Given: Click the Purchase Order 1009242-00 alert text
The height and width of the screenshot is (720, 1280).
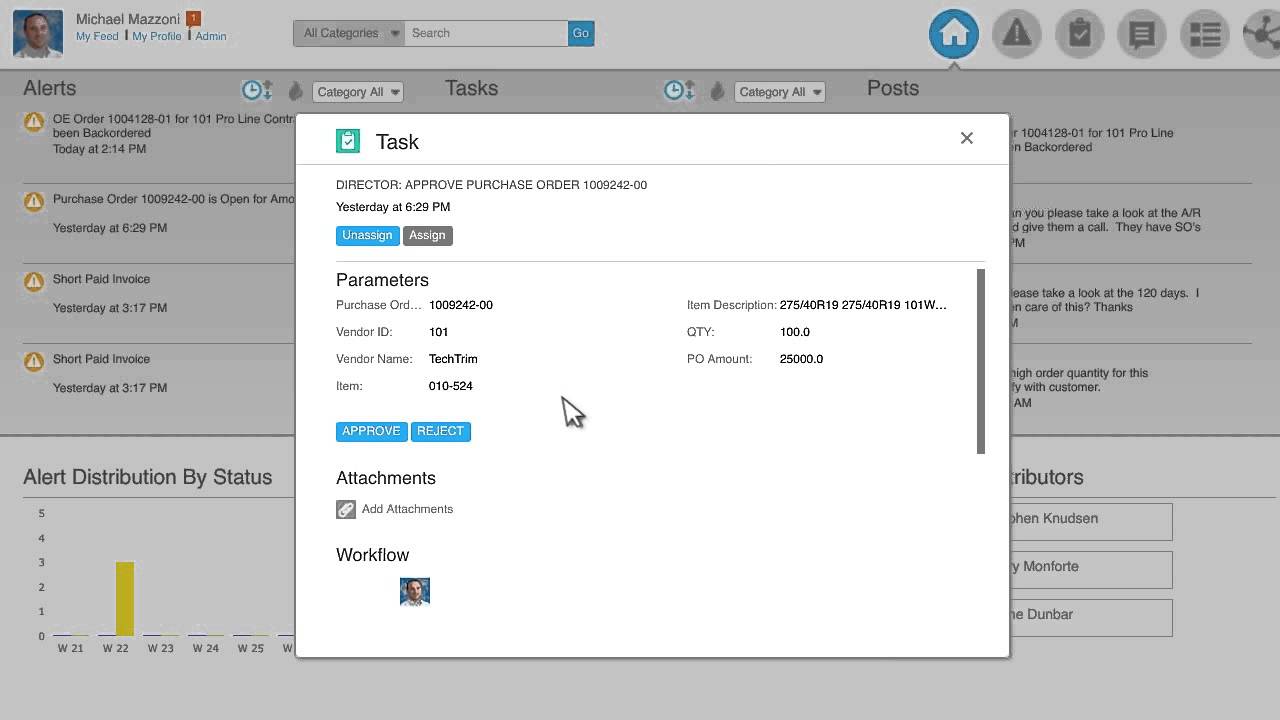Looking at the screenshot, I should (173, 199).
